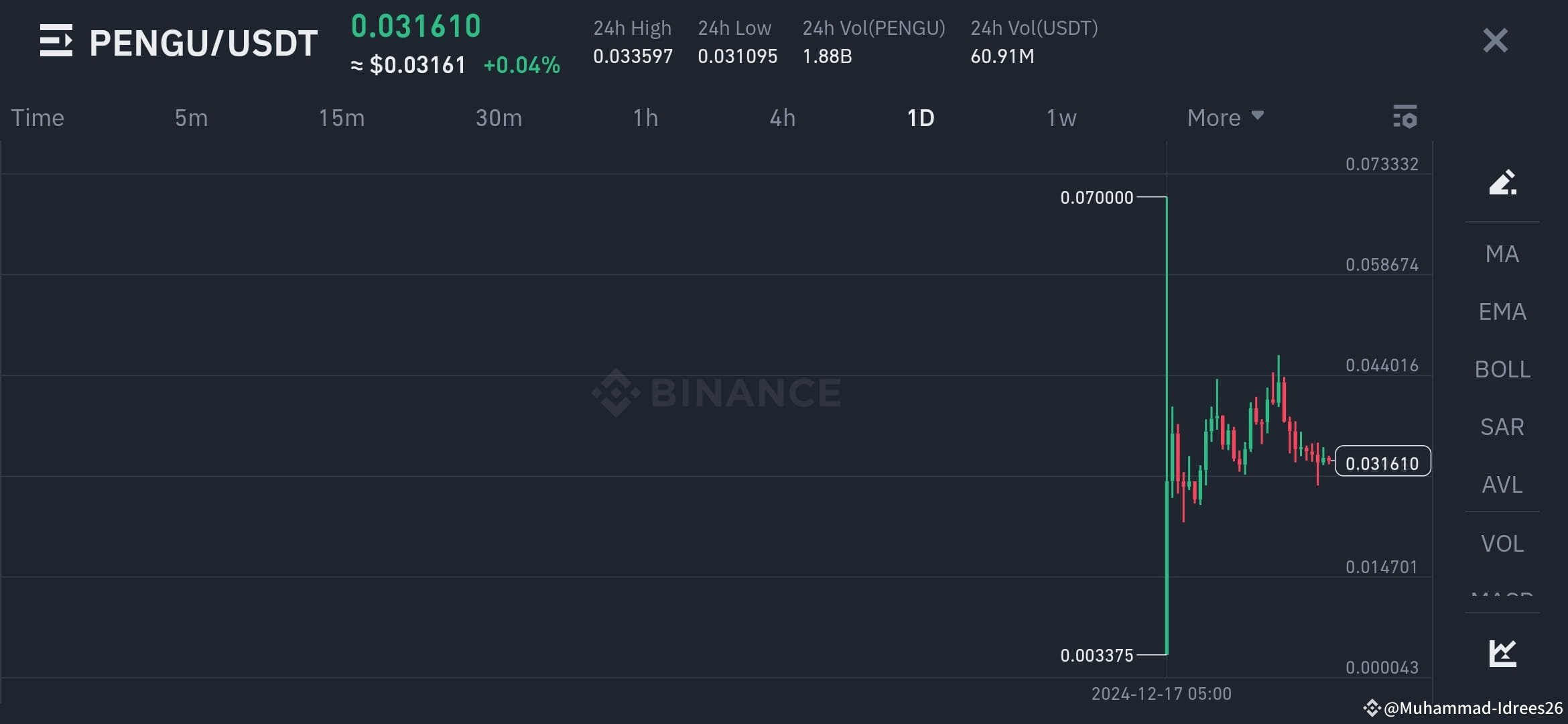This screenshot has width=1568, height=724.
Task: Enable the MA indicator
Action: click(x=1502, y=253)
